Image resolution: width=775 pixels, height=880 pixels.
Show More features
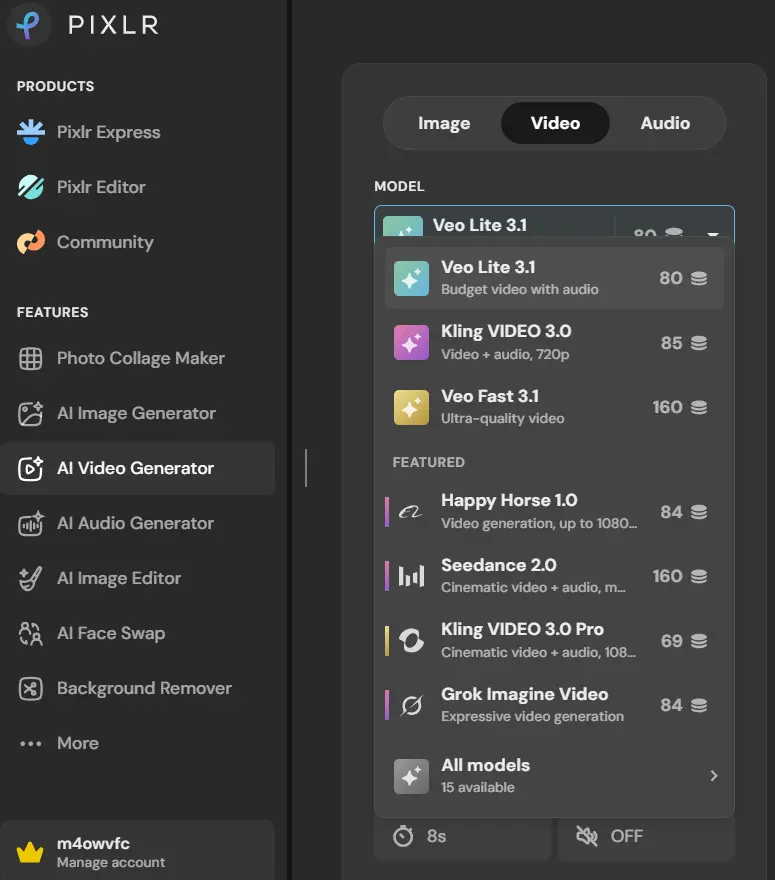(x=137, y=743)
